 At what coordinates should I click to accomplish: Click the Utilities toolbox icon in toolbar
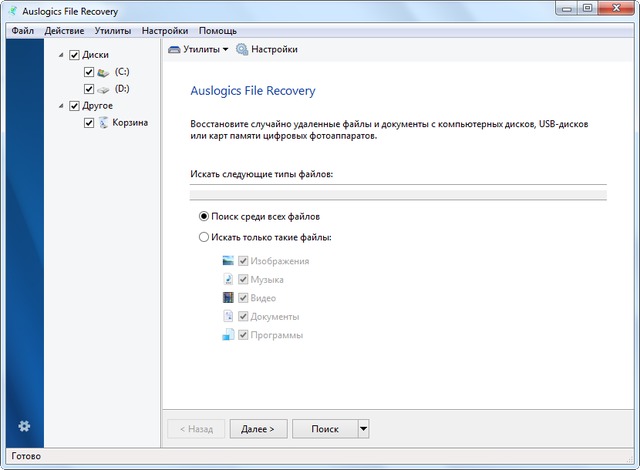(174, 49)
